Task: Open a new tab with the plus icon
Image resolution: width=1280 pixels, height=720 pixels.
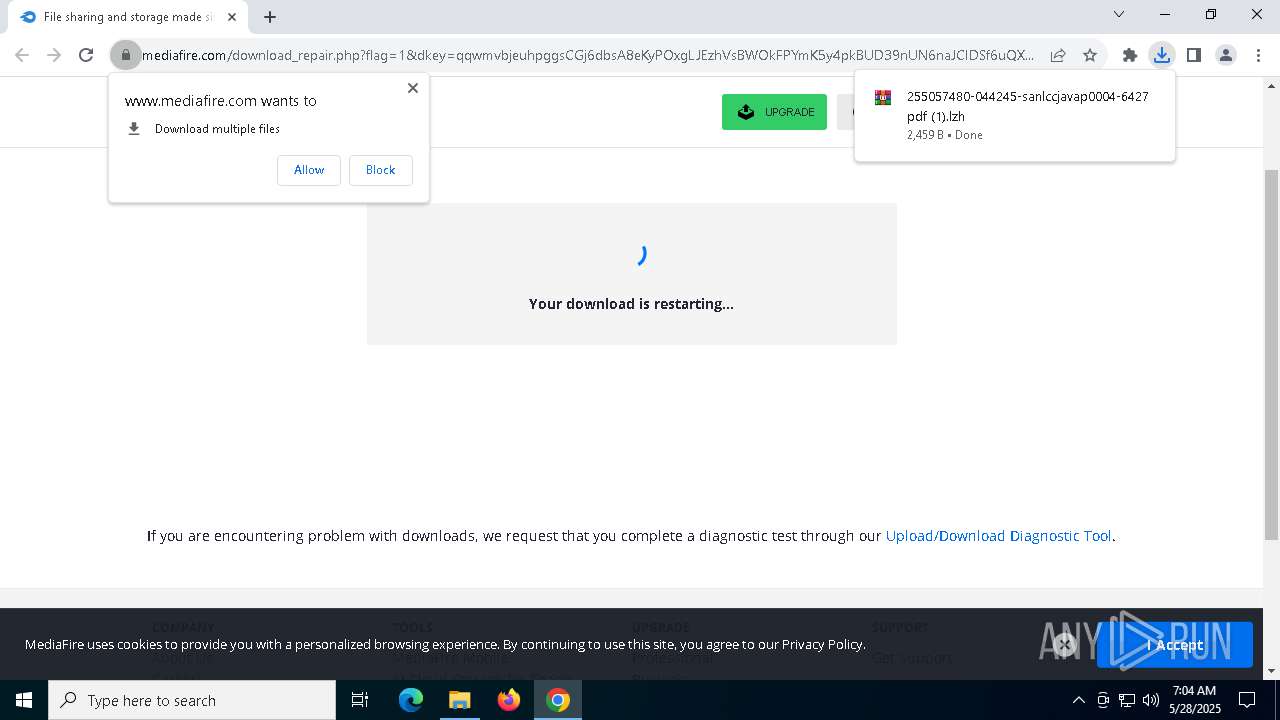Action: (x=270, y=17)
